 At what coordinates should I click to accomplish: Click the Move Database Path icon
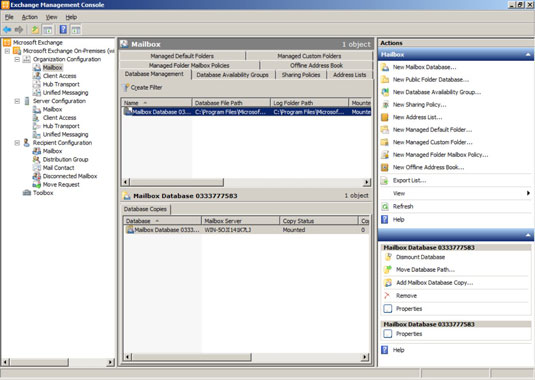pos(388,270)
